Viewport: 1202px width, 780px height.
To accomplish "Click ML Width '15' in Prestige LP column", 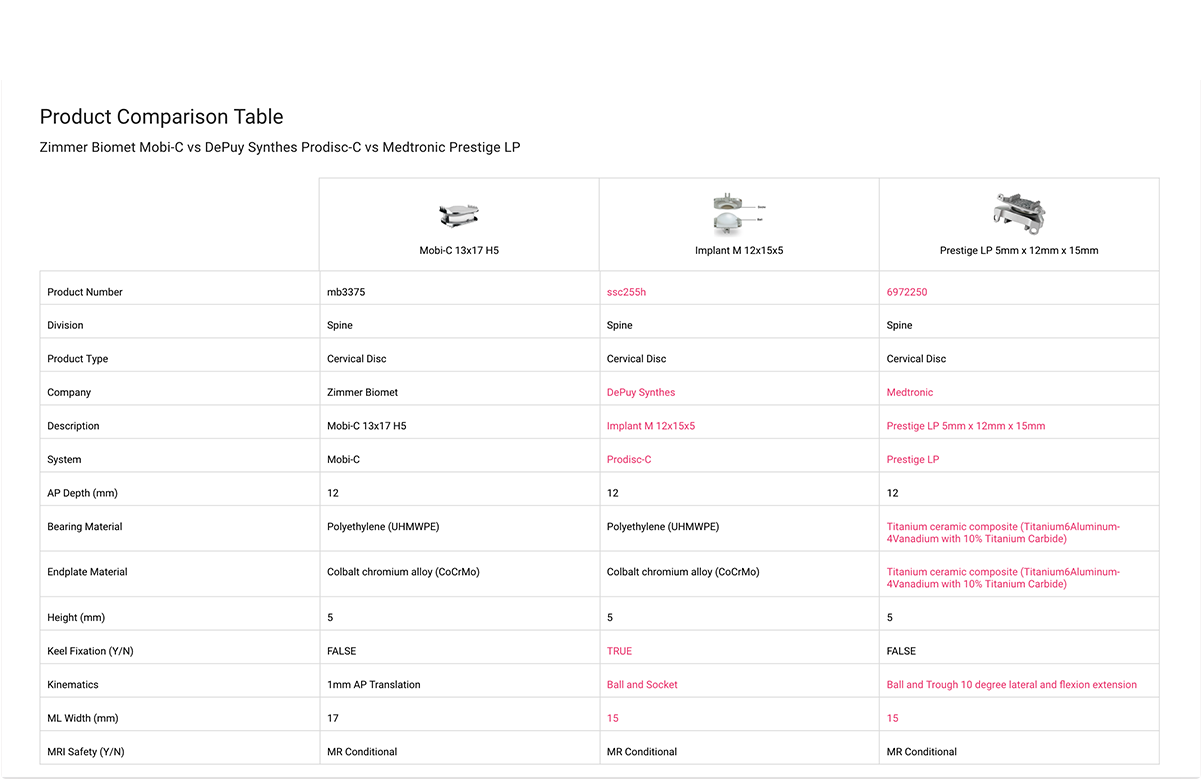I will pos(893,718).
